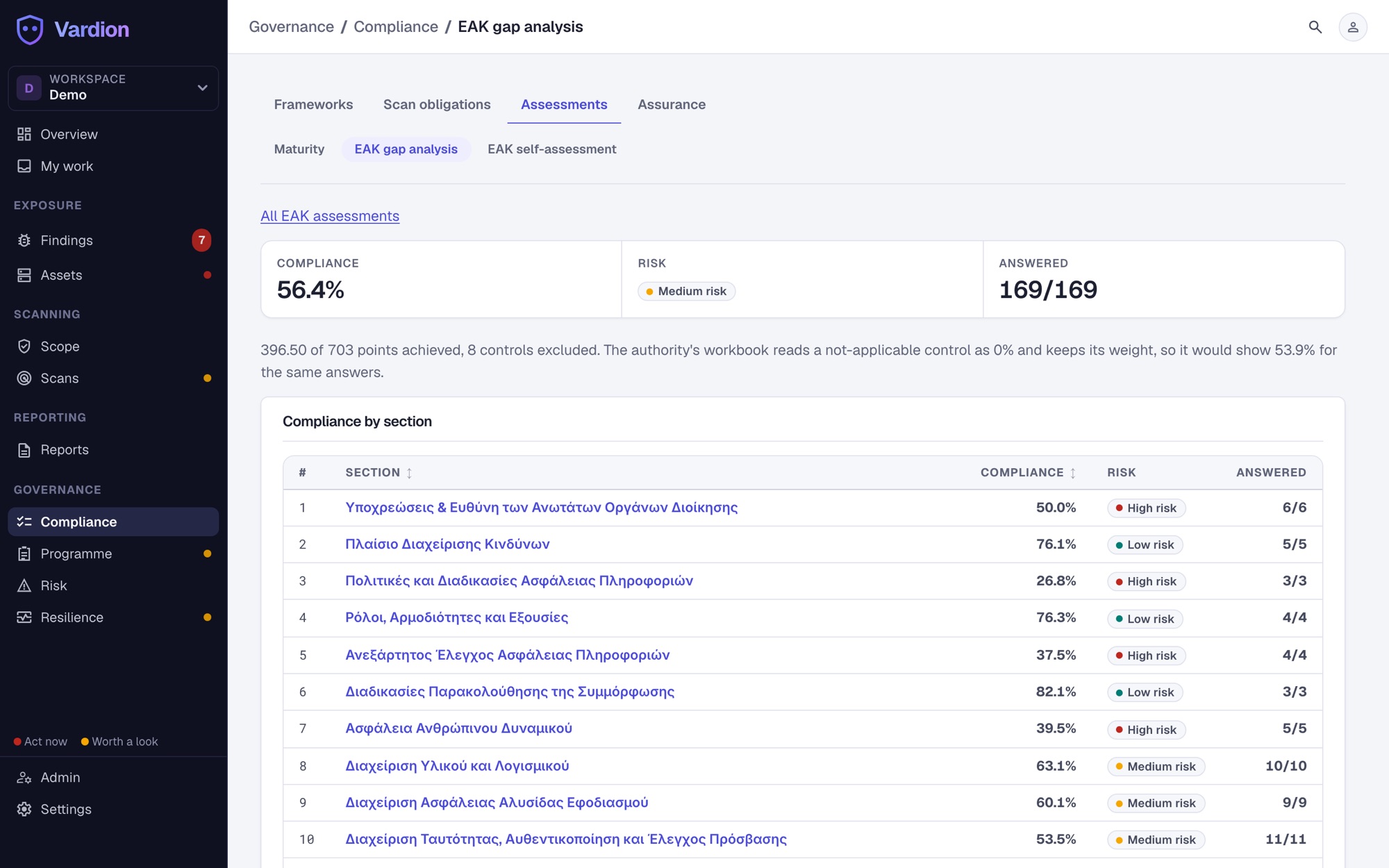Click the Reports document icon
The height and width of the screenshot is (868, 1389).
(24, 450)
